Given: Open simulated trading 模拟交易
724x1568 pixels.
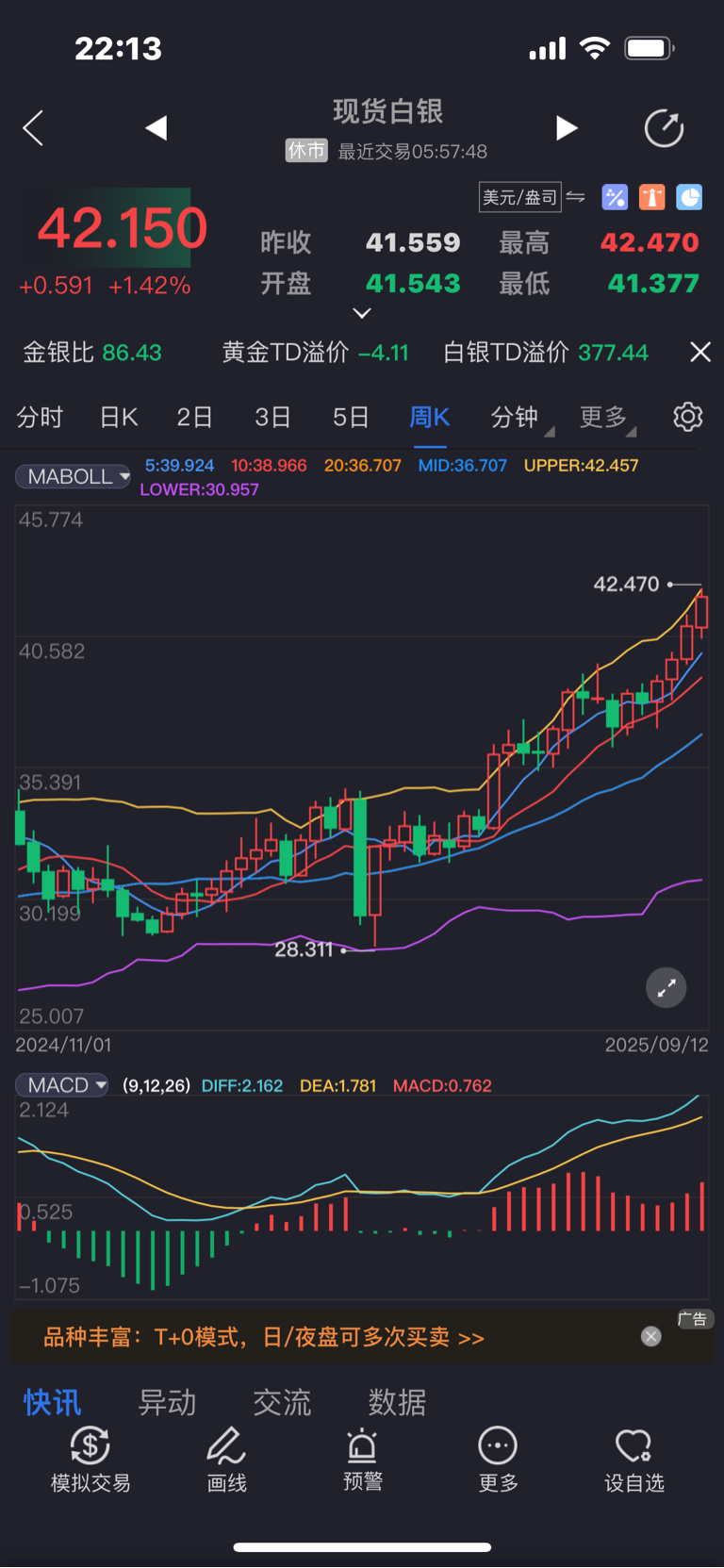Looking at the screenshot, I should 90,1461.
